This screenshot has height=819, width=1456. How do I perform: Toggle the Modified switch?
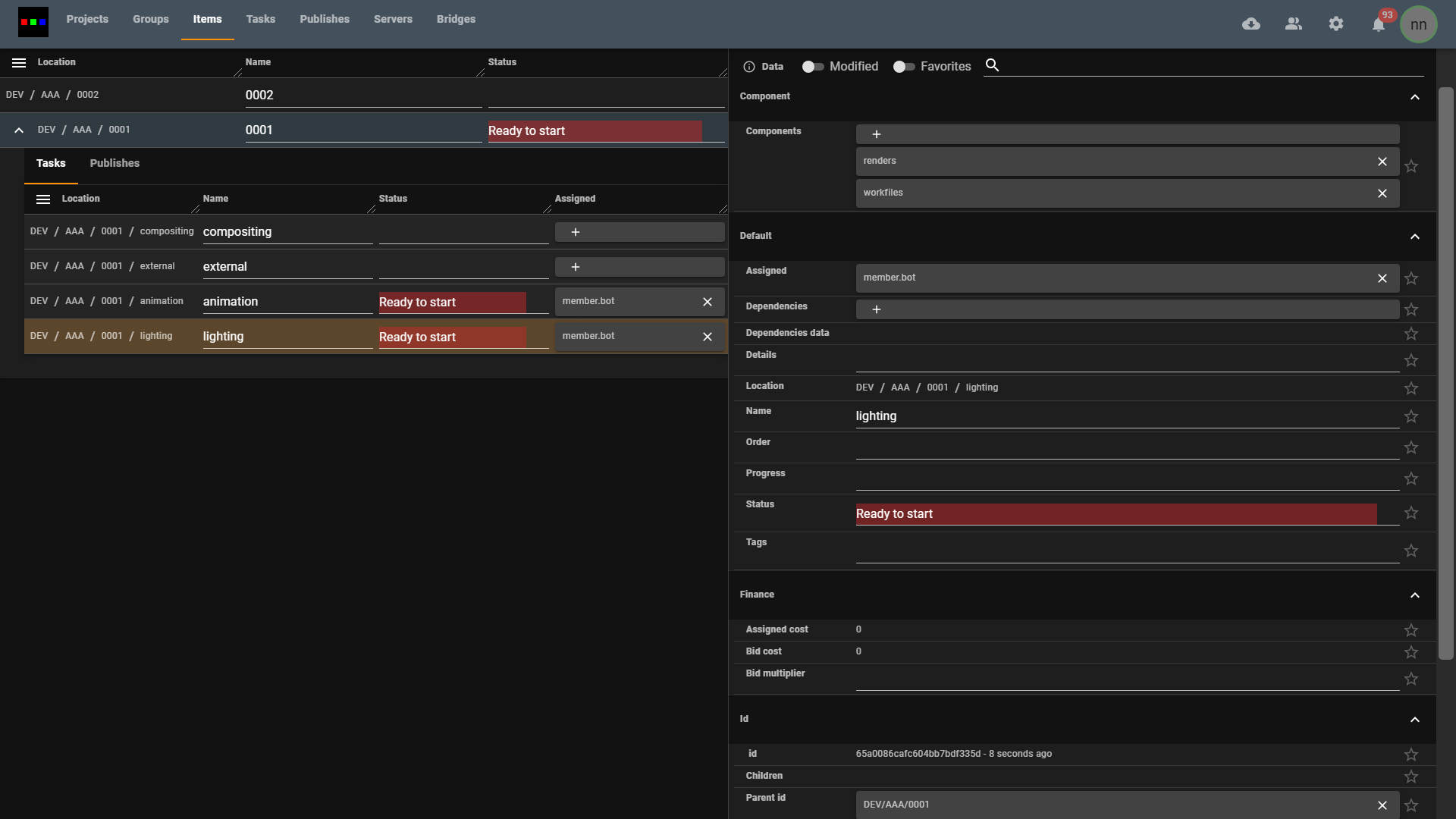click(x=813, y=67)
